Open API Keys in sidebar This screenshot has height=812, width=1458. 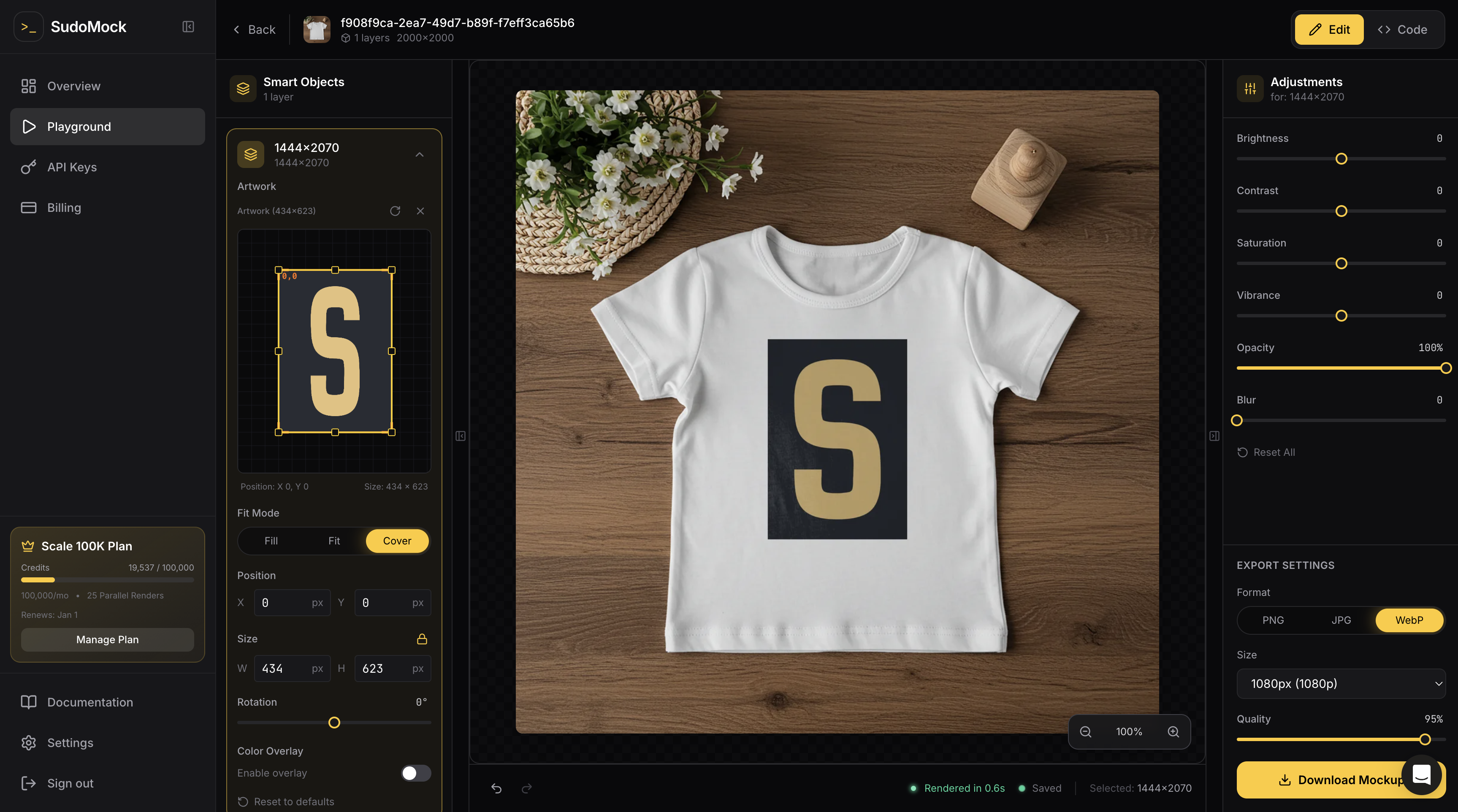[x=72, y=167]
